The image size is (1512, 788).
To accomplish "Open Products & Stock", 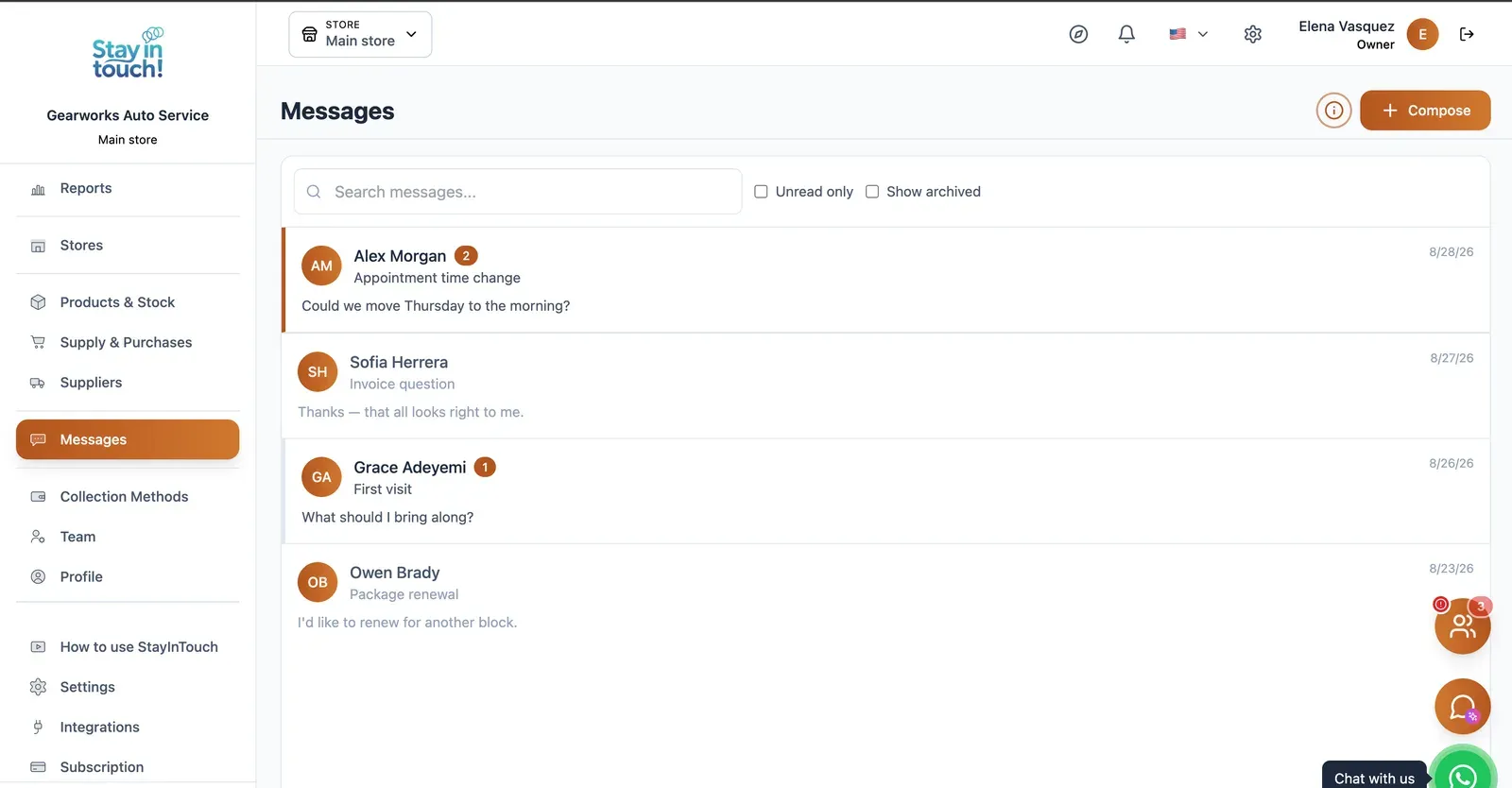I will coord(128,302).
